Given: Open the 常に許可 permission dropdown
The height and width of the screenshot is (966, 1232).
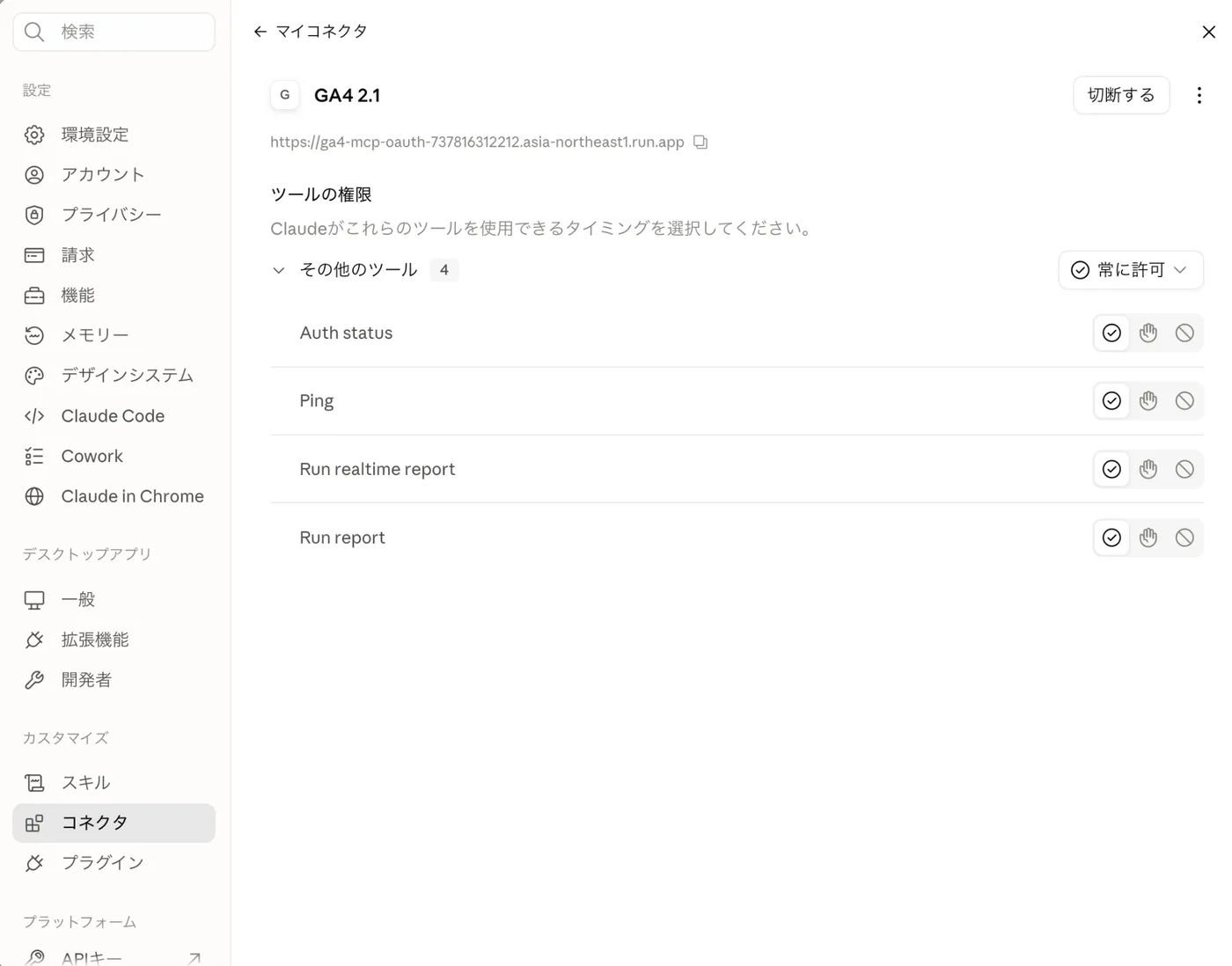Looking at the screenshot, I should click(x=1130, y=270).
